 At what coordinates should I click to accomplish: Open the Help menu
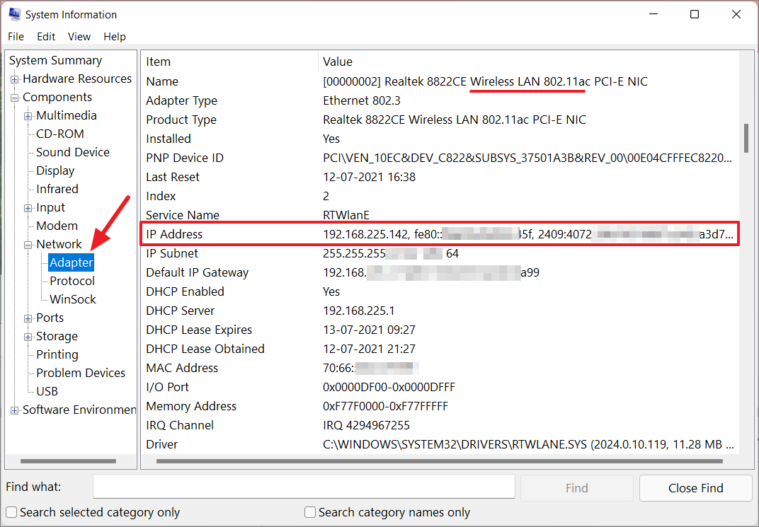[x=114, y=37]
